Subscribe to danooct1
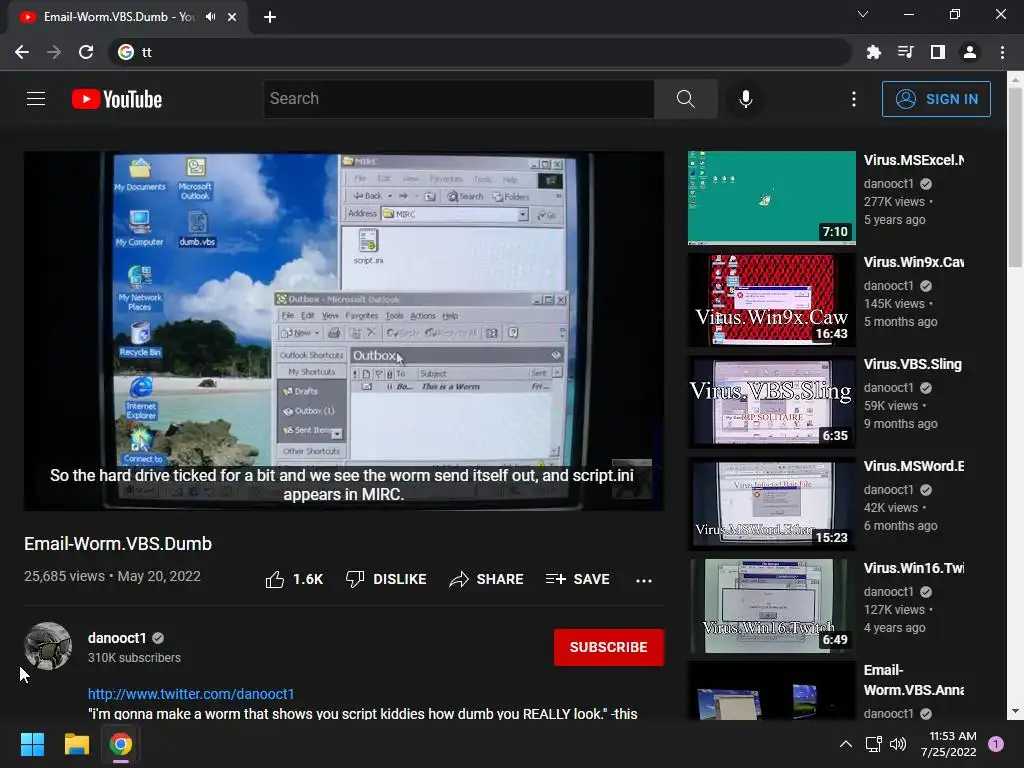This screenshot has width=1024, height=768. (609, 647)
